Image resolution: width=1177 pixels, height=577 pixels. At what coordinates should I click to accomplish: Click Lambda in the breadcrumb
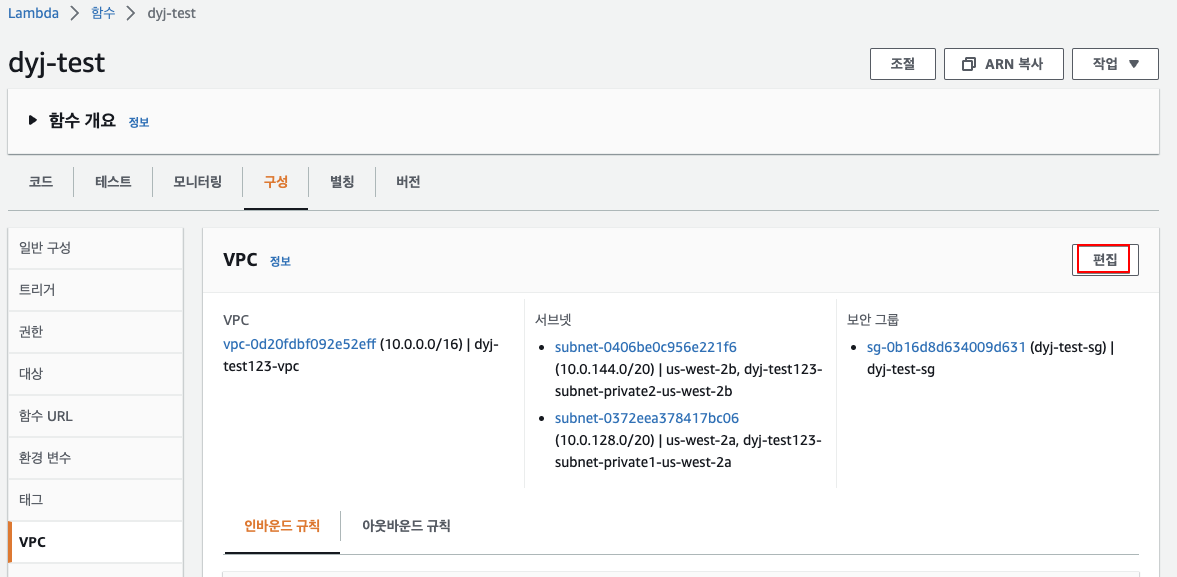[x=32, y=14]
